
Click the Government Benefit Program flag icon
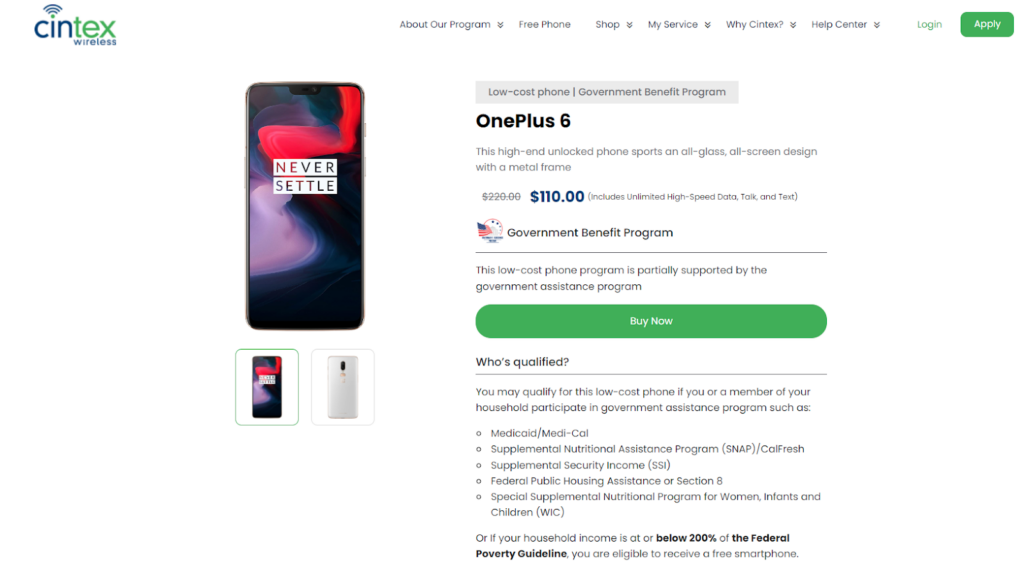tap(490, 231)
